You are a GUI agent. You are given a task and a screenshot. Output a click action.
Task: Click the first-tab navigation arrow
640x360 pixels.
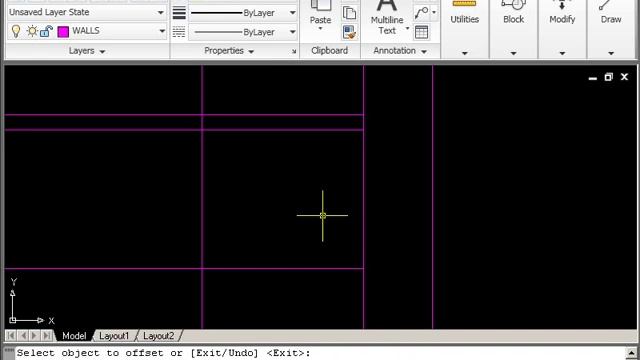[x=11, y=336]
